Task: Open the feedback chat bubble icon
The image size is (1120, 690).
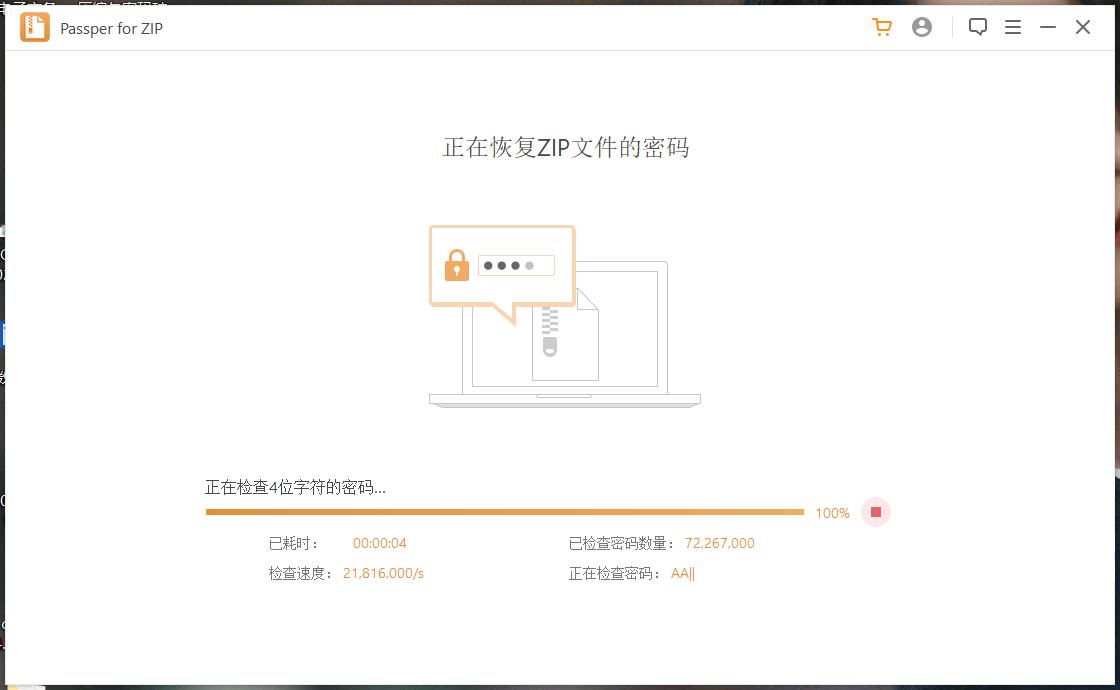Action: tap(978, 27)
